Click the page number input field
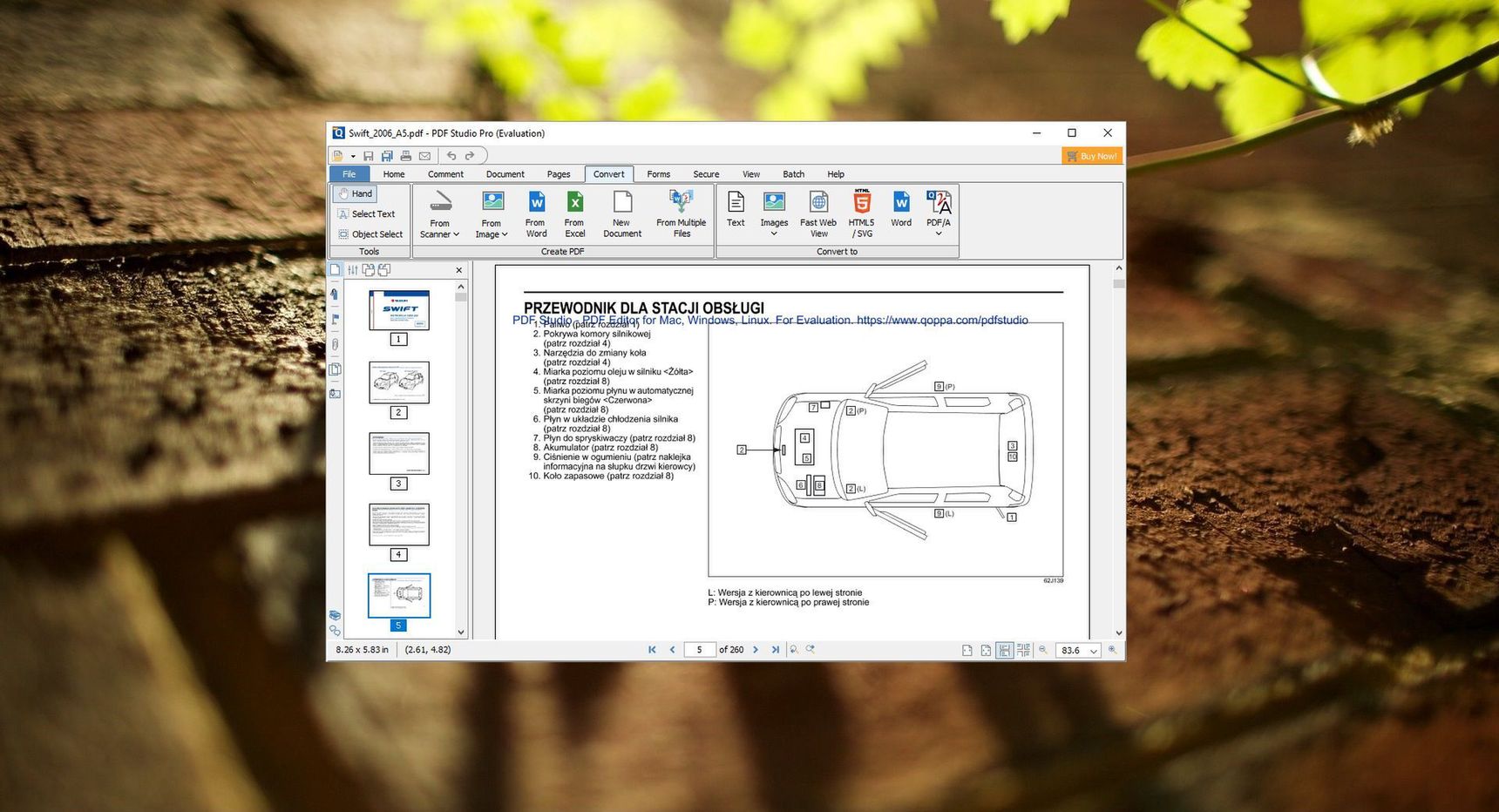 click(x=700, y=650)
